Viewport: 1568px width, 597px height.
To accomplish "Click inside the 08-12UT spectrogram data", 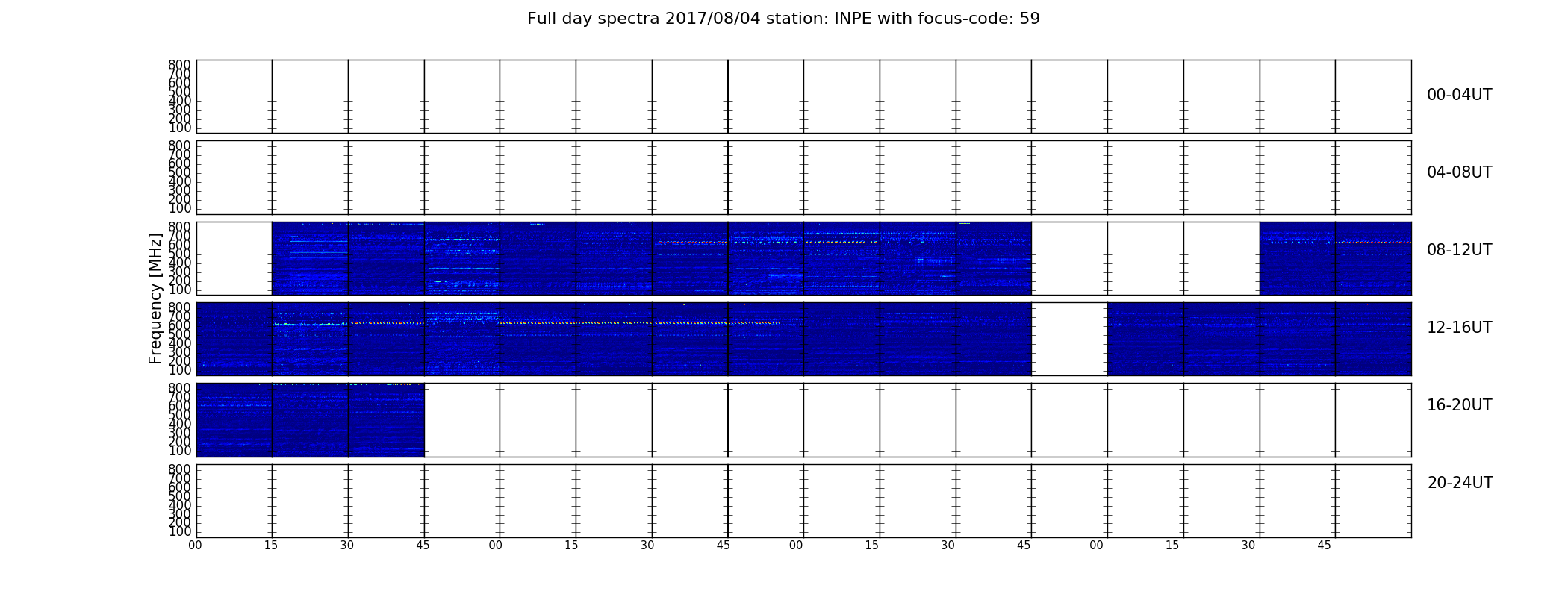I will point(651,258).
